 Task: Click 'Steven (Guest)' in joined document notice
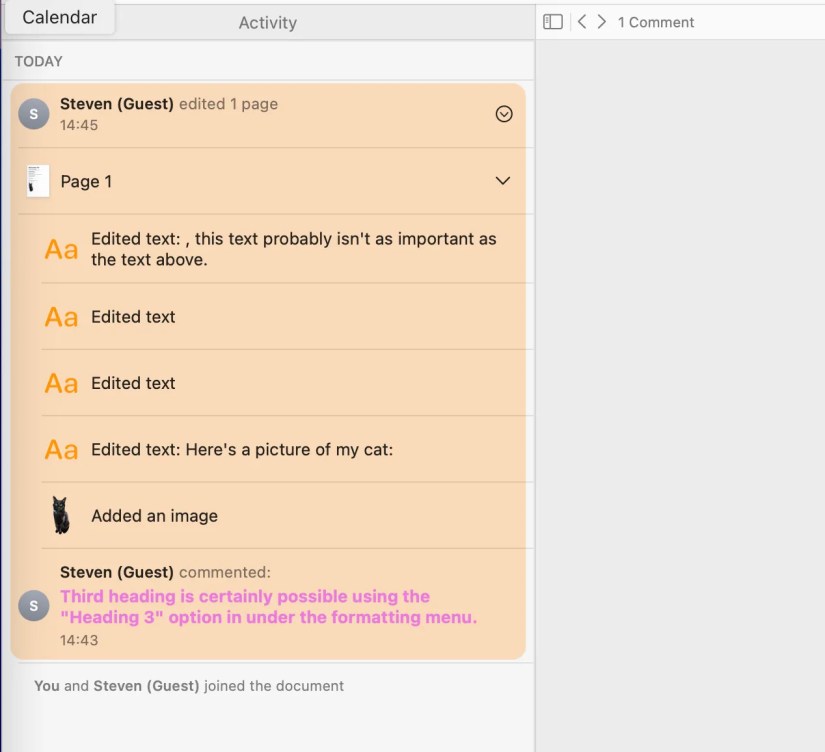[x=146, y=686]
